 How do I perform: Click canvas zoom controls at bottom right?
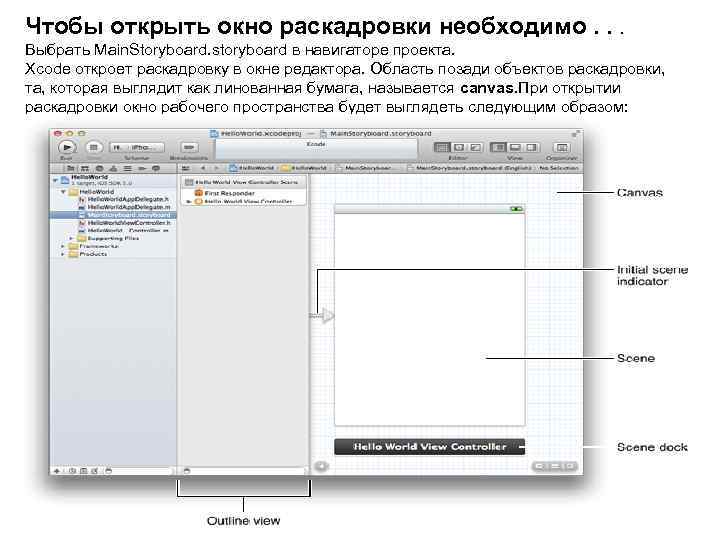pyautogui.click(x=555, y=467)
